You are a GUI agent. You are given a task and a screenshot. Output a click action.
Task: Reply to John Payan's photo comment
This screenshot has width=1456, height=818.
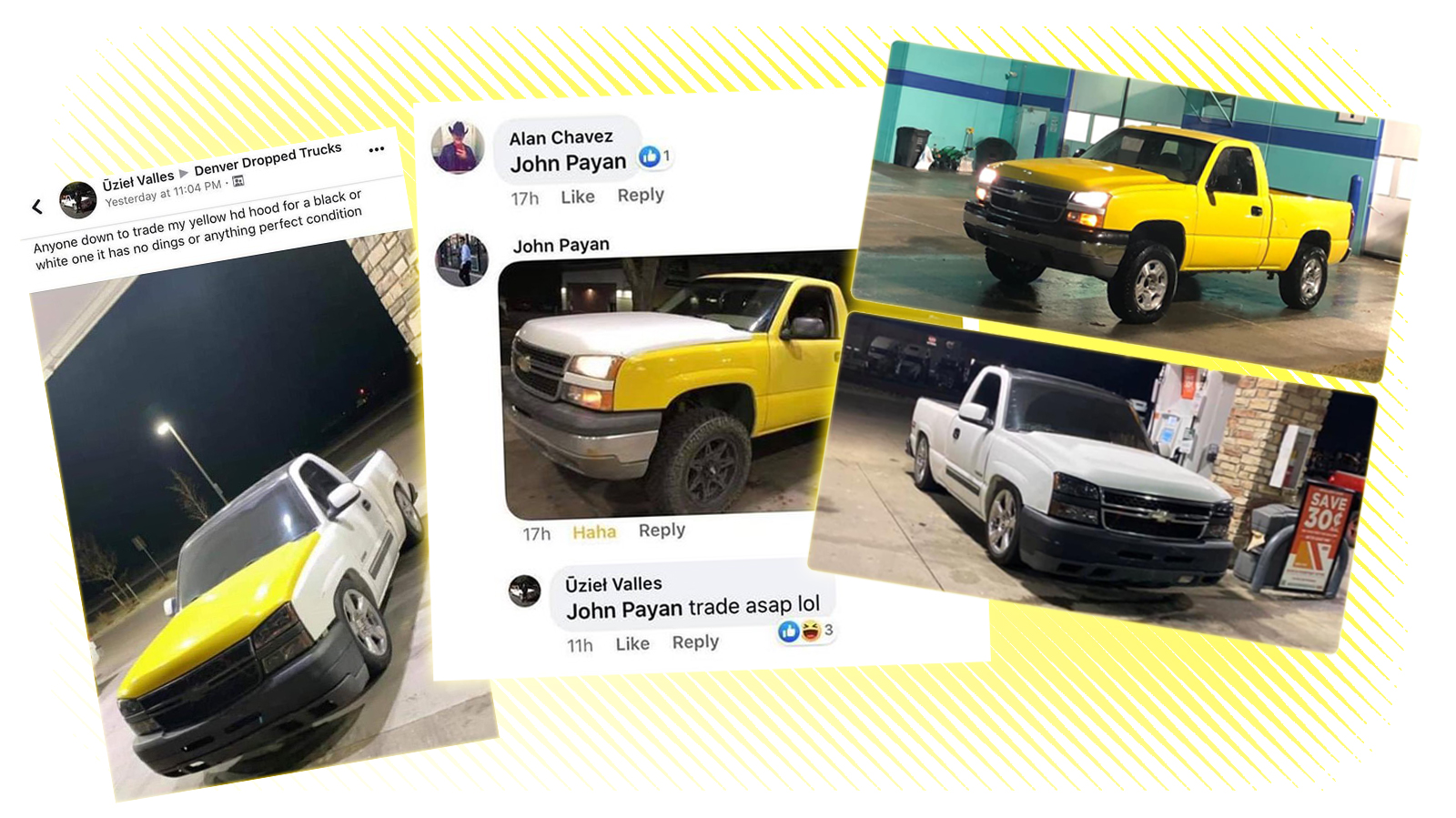[x=662, y=530]
